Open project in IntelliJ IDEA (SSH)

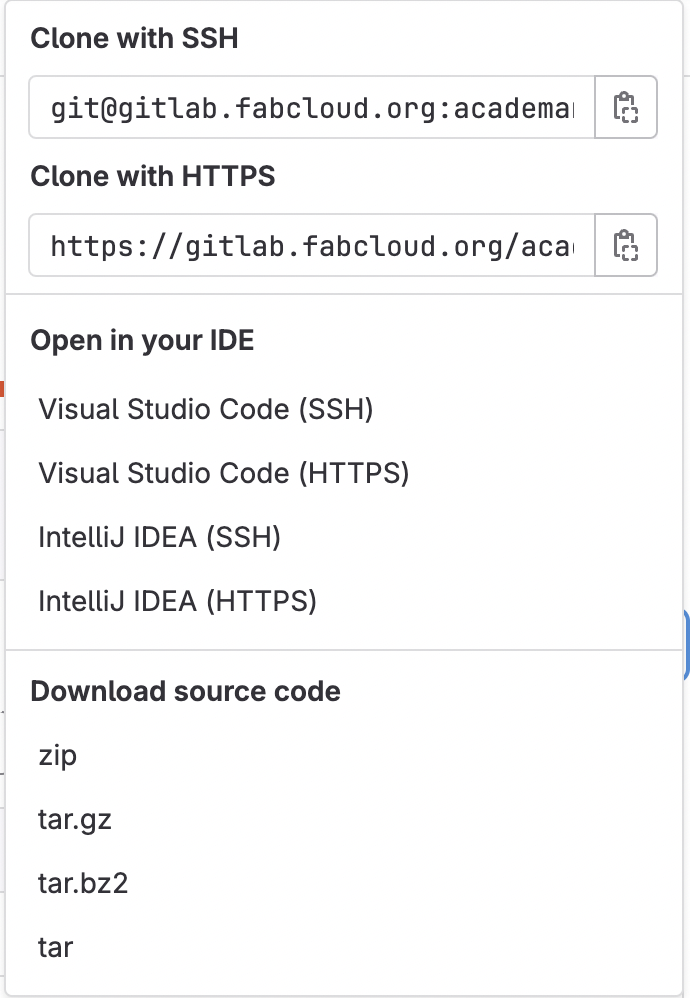pyautogui.click(x=160, y=537)
